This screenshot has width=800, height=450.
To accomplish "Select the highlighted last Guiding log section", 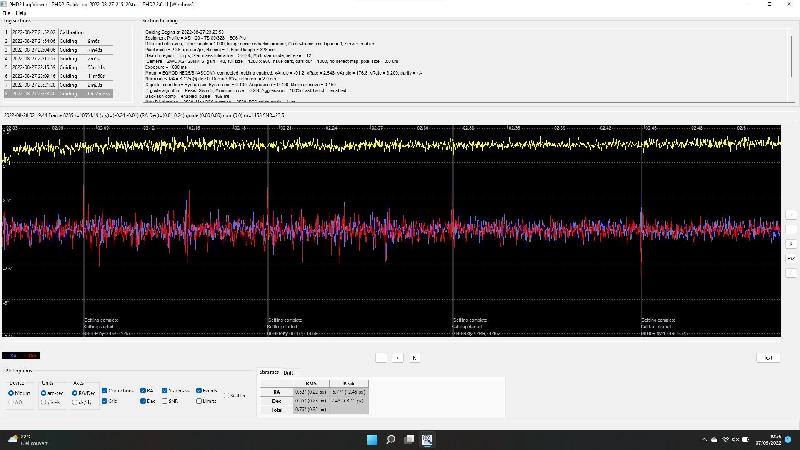I will (x=59, y=94).
